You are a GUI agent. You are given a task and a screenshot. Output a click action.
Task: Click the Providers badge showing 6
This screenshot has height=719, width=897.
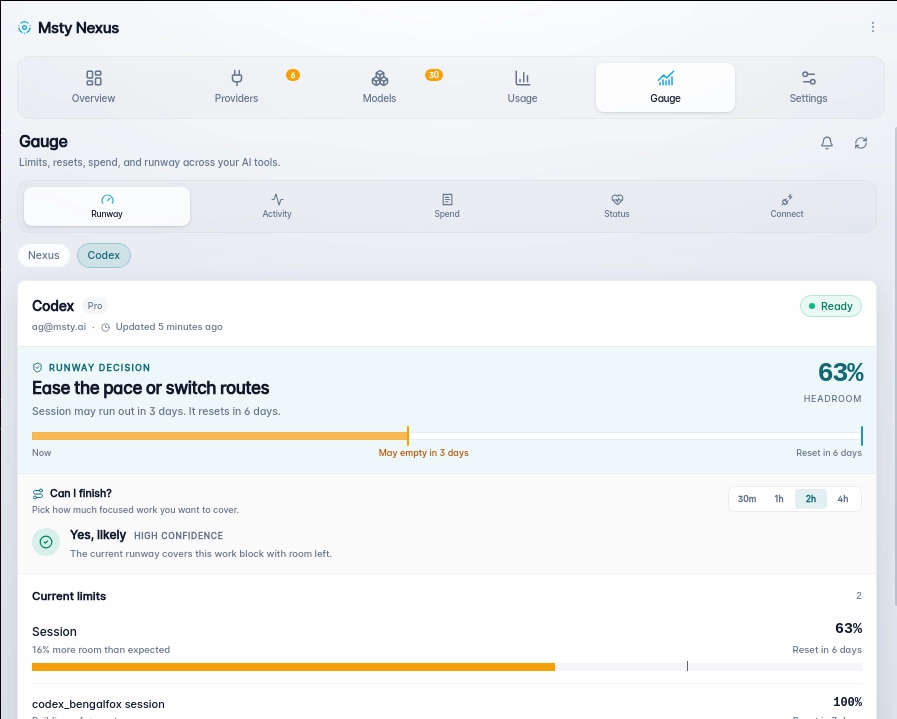[293, 75]
